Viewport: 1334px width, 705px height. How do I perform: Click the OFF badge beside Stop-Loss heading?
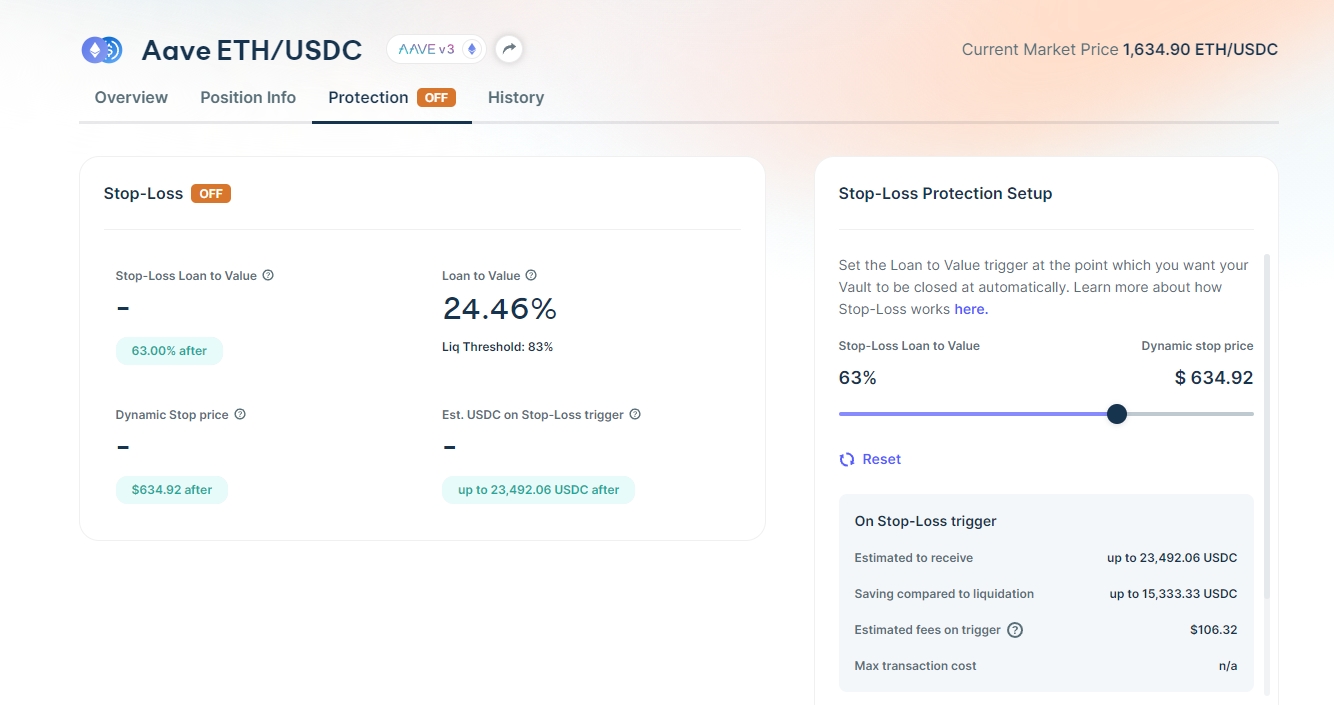pyautogui.click(x=211, y=194)
